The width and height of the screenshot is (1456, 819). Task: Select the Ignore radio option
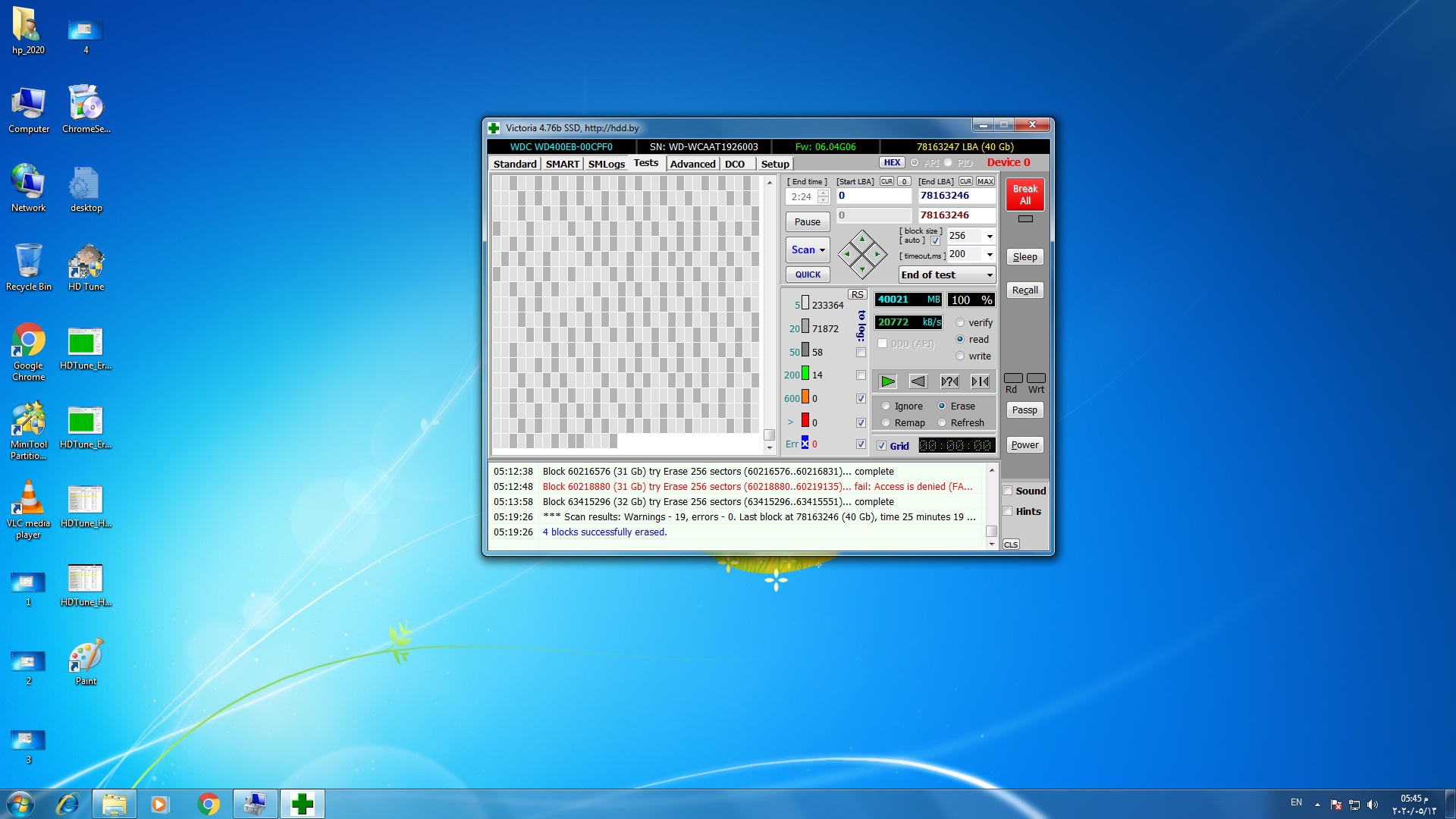tap(885, 406)
